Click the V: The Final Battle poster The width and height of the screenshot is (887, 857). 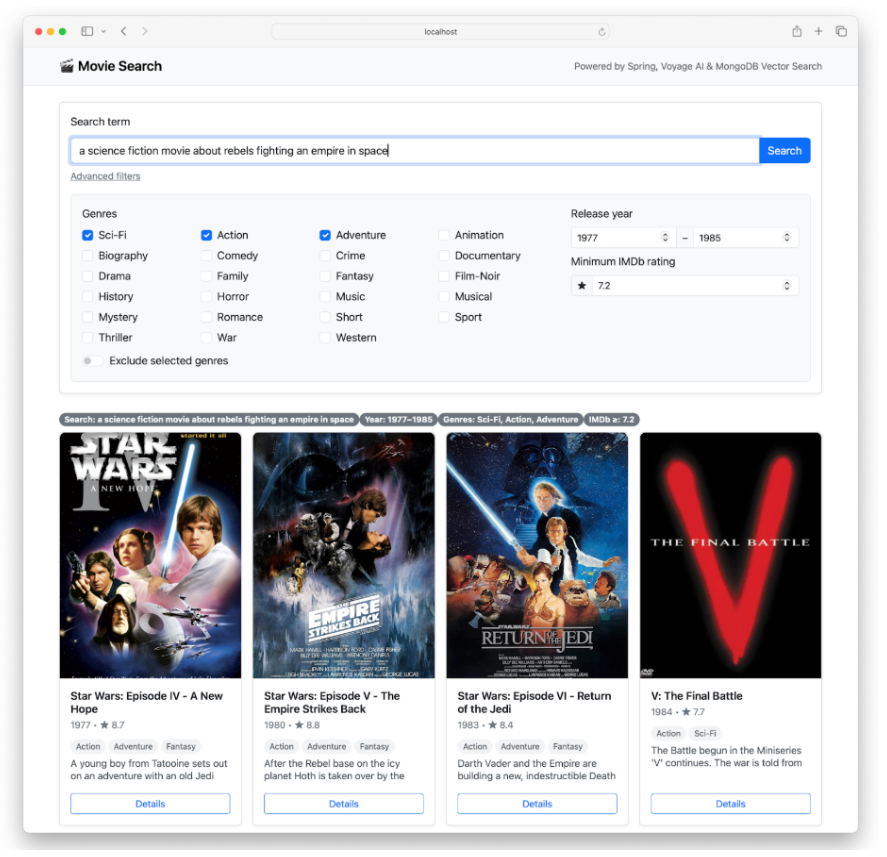[730, 555]
